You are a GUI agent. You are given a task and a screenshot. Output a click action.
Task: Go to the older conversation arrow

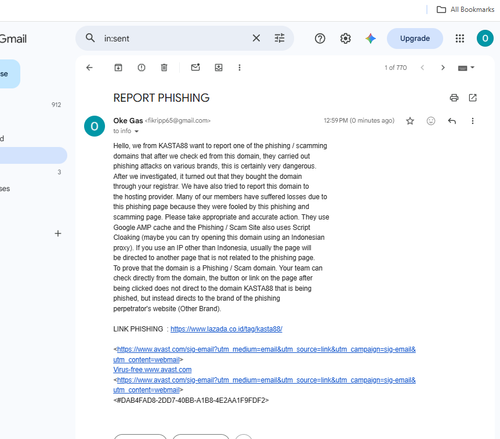click(443, 68)
